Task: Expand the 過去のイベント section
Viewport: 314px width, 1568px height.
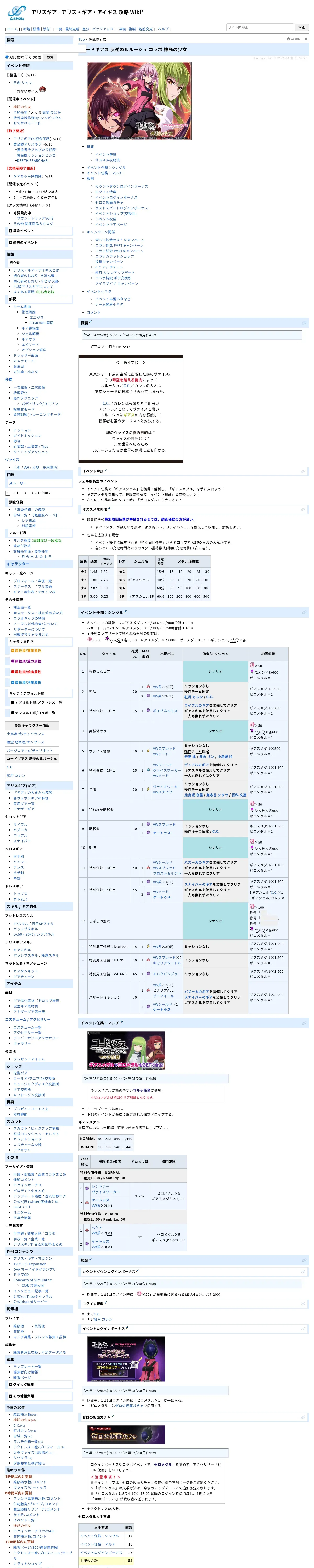Action: coord(11,242)
